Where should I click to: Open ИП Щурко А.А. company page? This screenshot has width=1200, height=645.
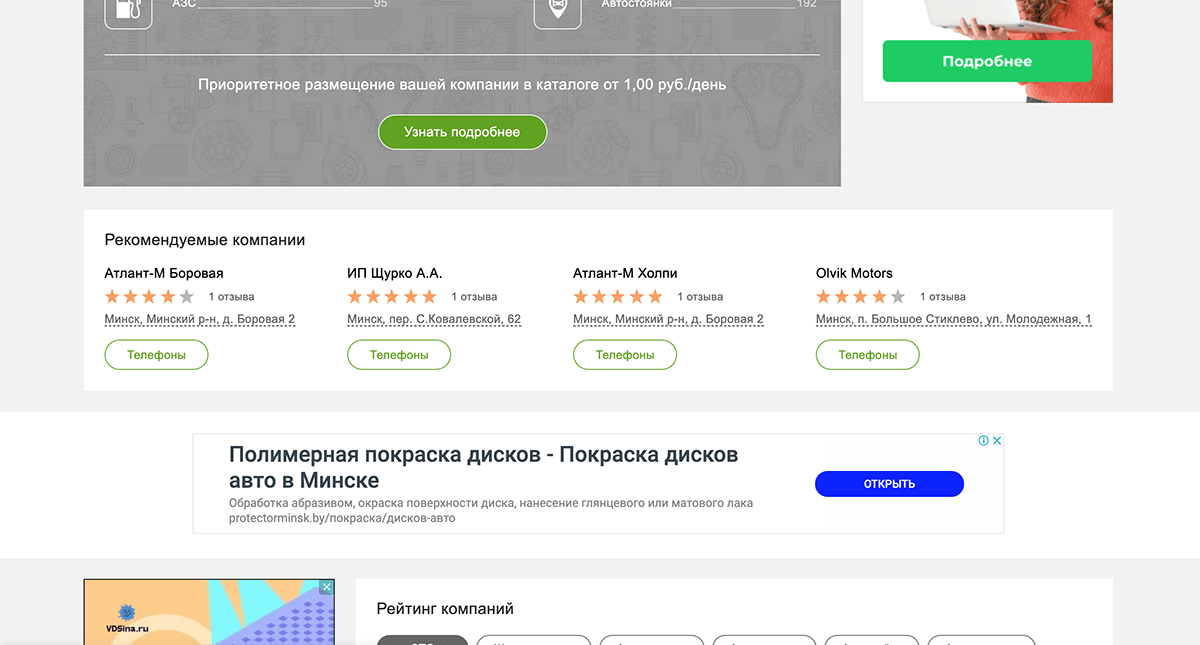[x=394, y=273]
